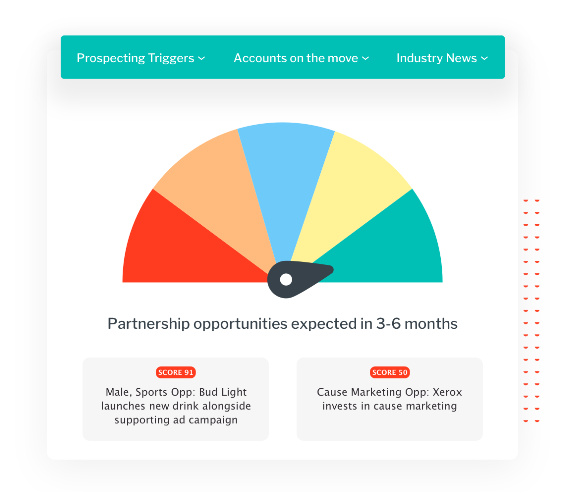Expand the chevron next to Accounts on the move
The width and height of the screenshot is (568, 492).
(366, 58)
